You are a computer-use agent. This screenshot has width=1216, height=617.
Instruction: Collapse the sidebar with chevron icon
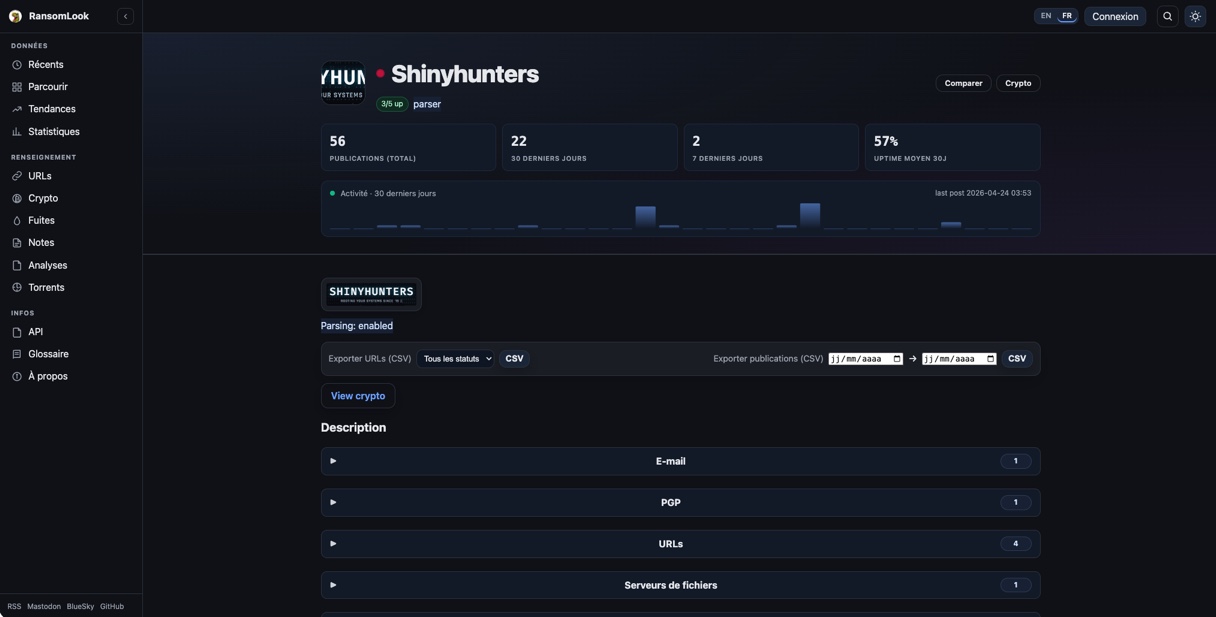click(125, 16)
